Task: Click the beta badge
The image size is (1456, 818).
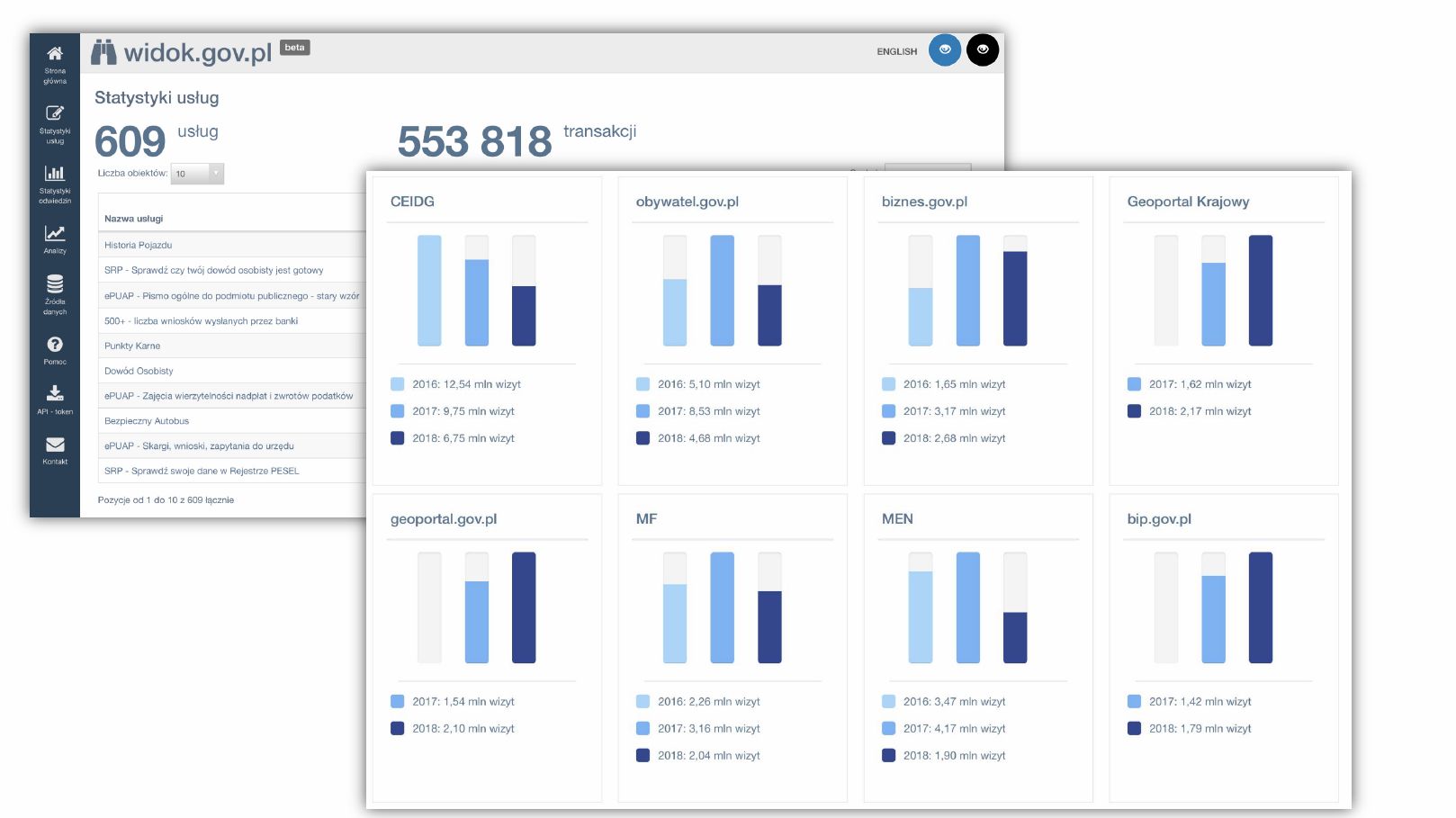Action: point(294,47)
